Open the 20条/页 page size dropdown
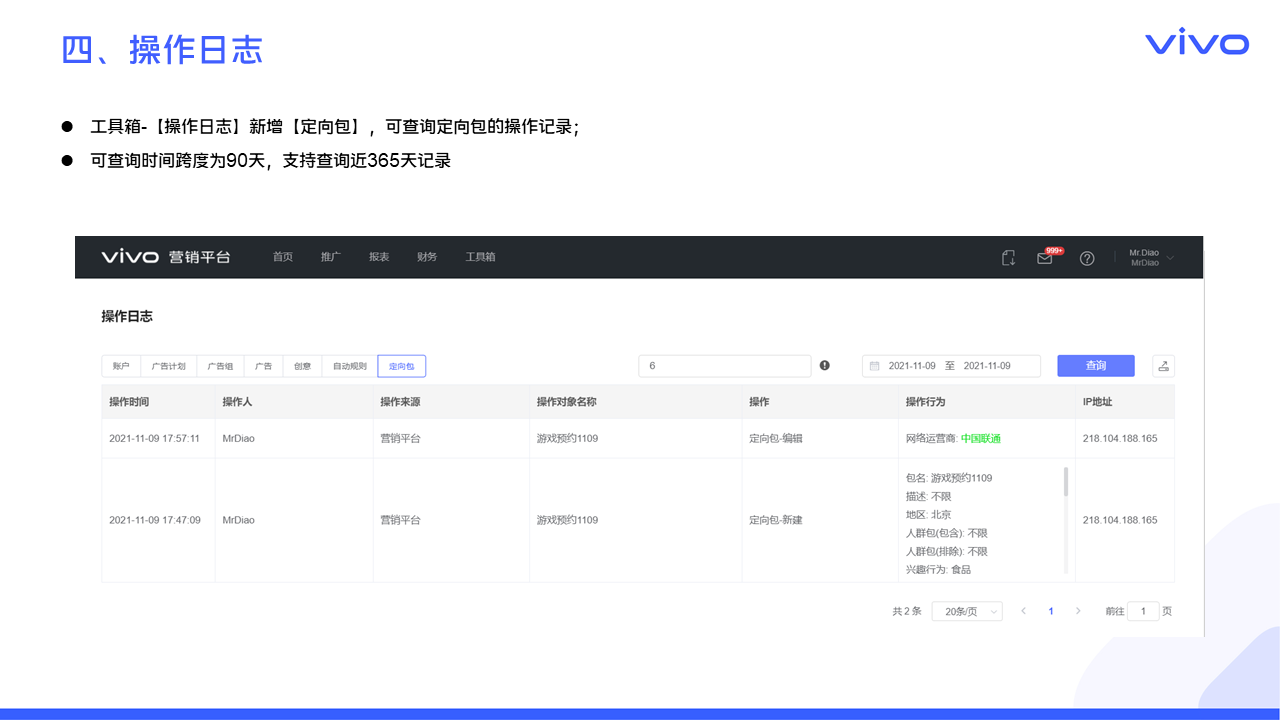 (966, 611)
